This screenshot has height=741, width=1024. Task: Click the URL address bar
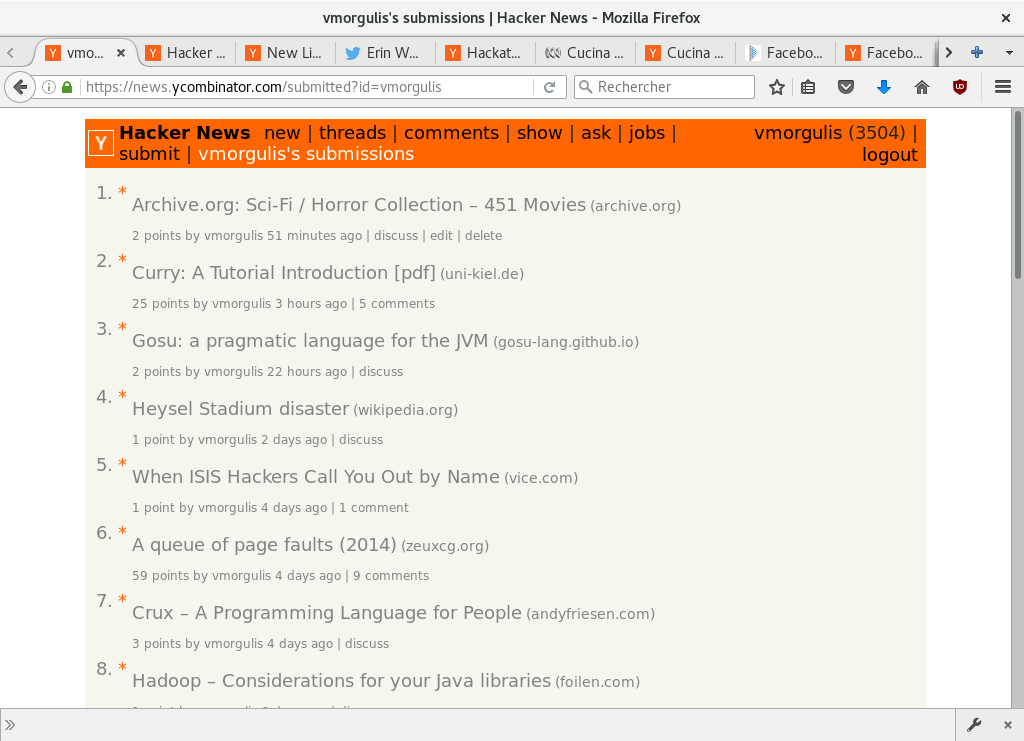307,87
